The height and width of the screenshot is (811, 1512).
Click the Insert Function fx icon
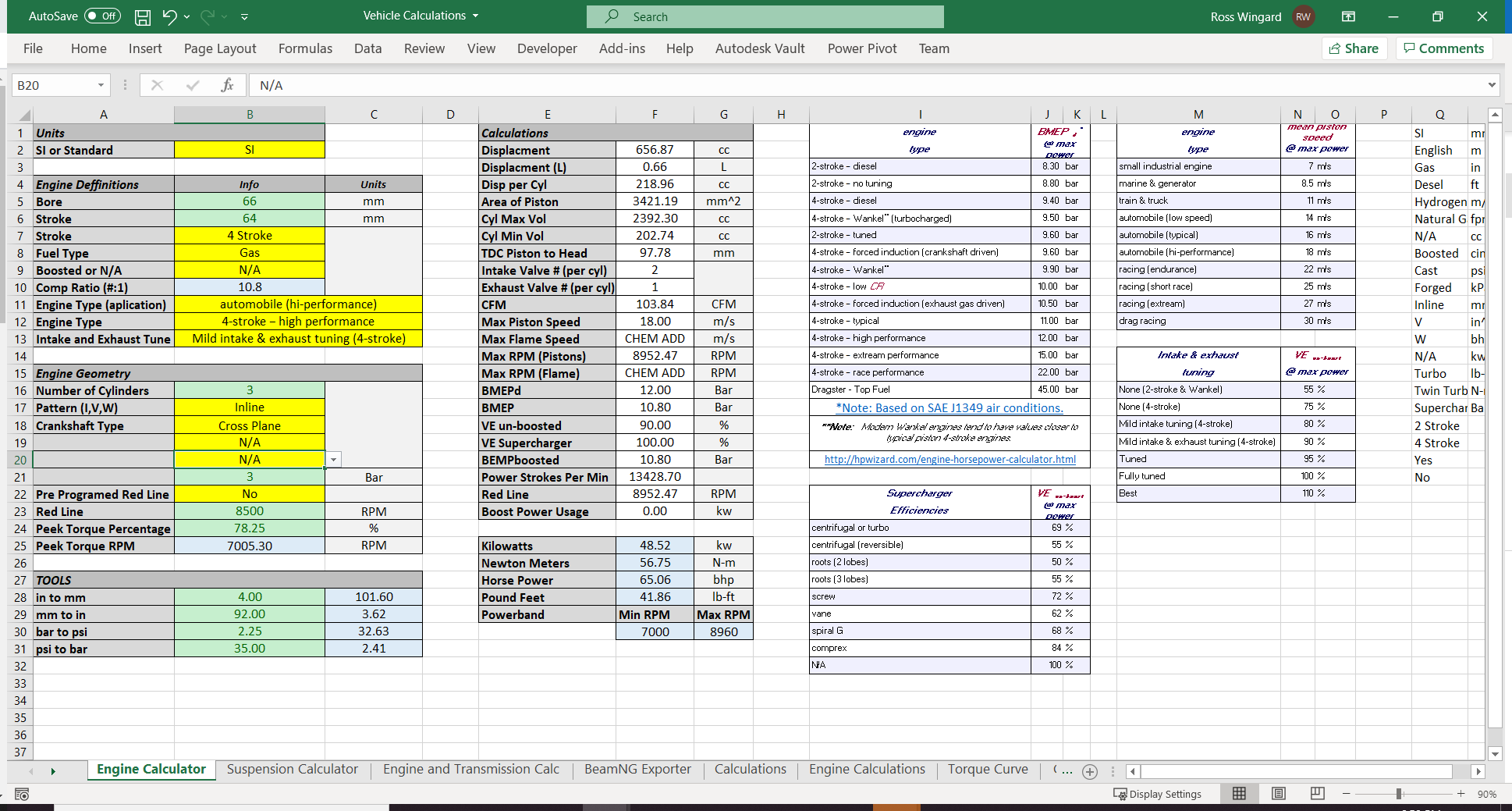coord(227,85)
